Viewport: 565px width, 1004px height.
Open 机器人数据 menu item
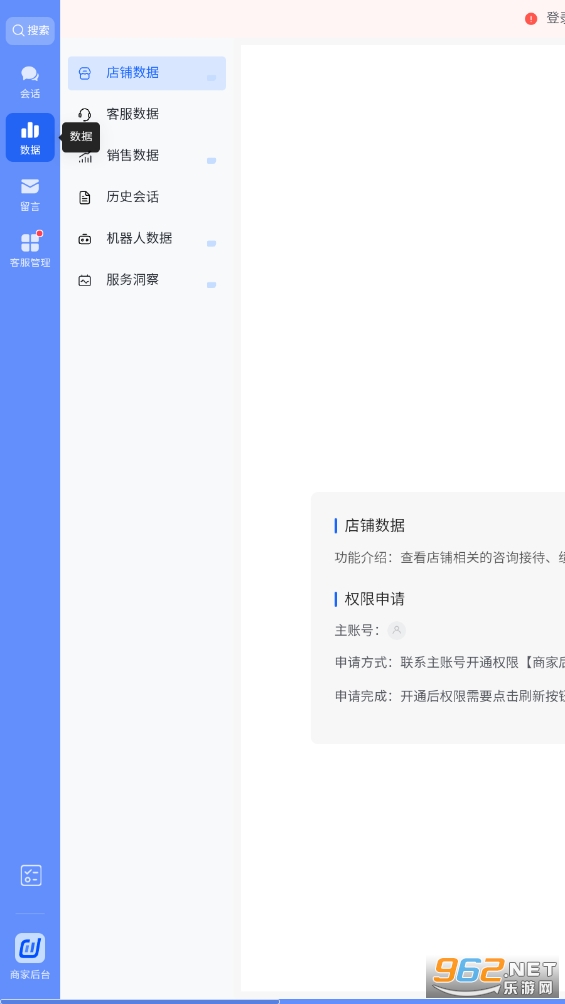[x=147, y=239]
